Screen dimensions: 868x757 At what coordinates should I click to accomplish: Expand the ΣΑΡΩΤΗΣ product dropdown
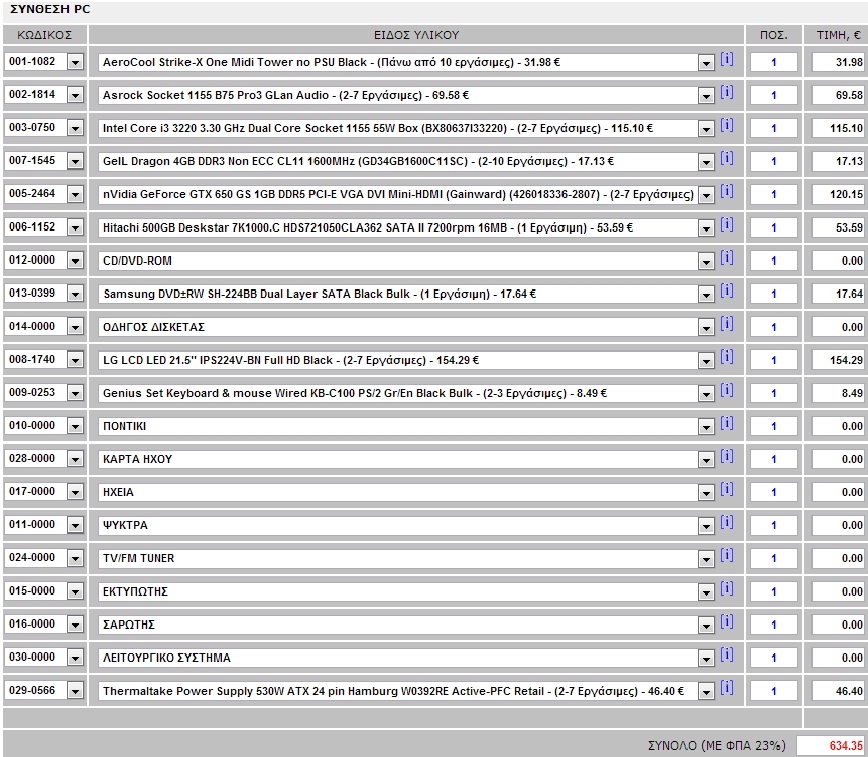click(706, 625)
